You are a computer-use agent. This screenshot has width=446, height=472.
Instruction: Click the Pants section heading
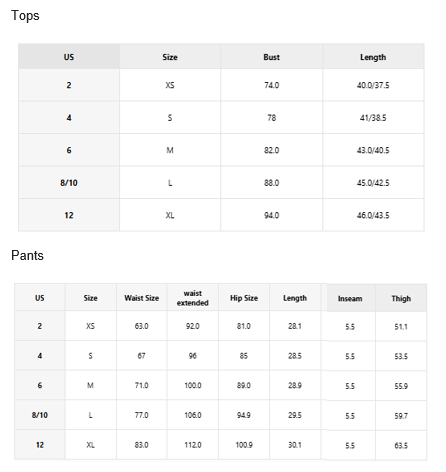click(x=27, y=255)
